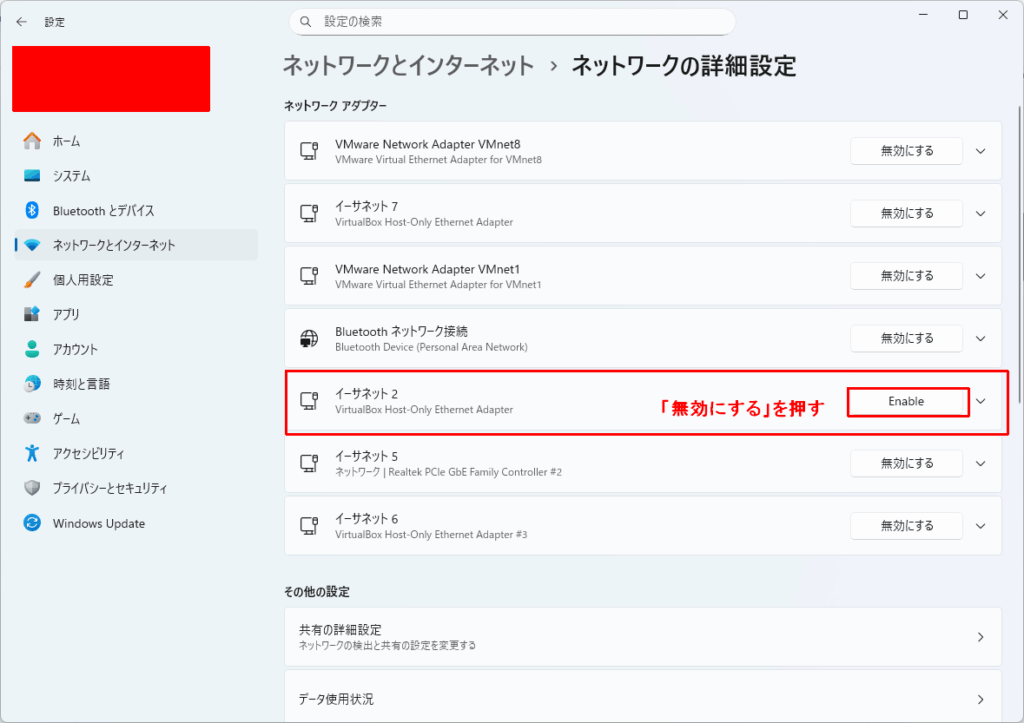Click the search magnifier icon
Image resolution: width=1024 pixels, height=723 pixels.
tap(306, 21)
